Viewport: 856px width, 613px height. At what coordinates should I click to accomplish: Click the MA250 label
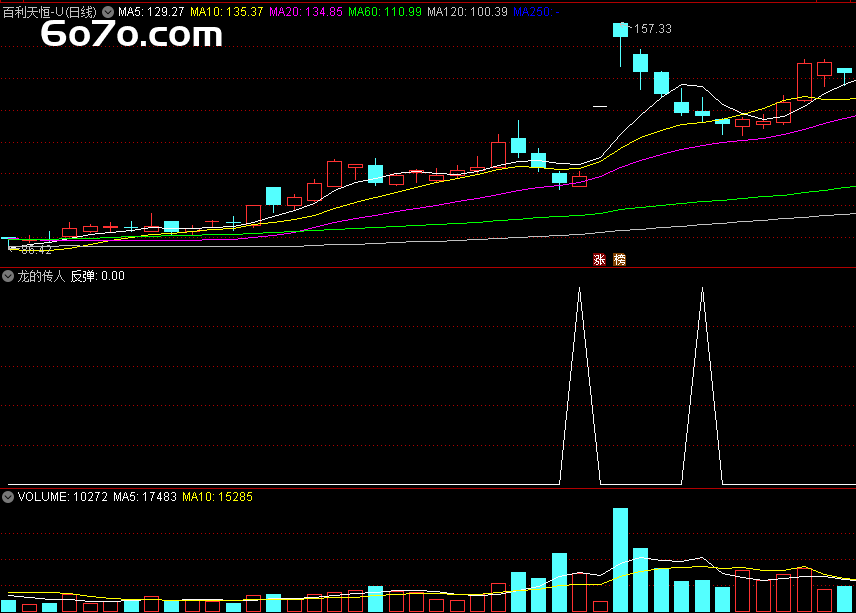(536, 12)
